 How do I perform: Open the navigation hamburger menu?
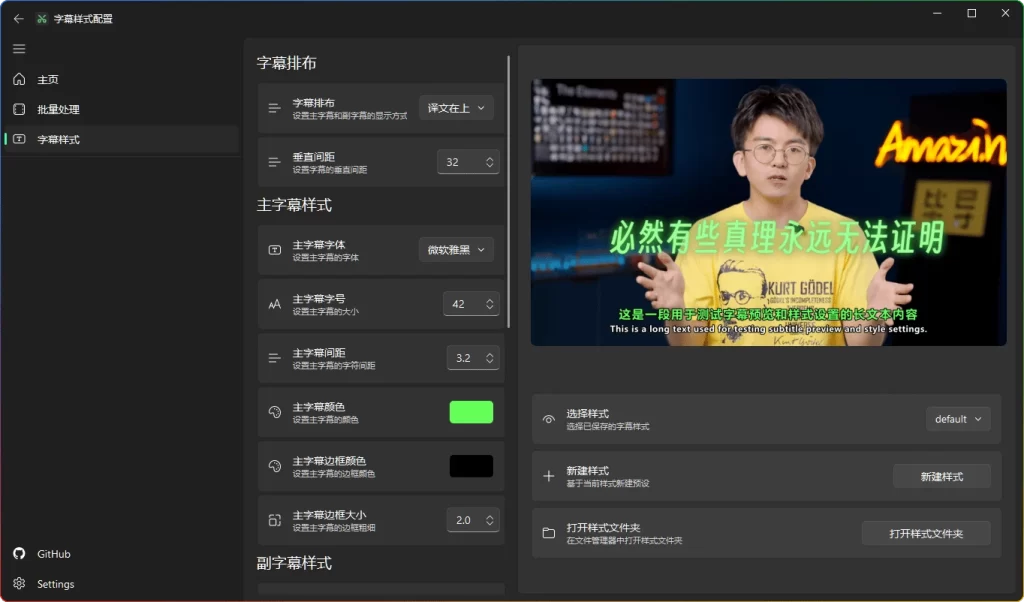tap(18, 48)
